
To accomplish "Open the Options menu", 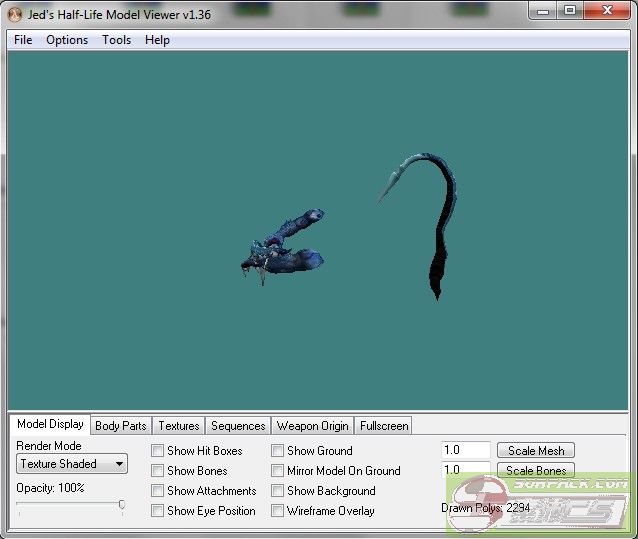I will click(67, 40).
